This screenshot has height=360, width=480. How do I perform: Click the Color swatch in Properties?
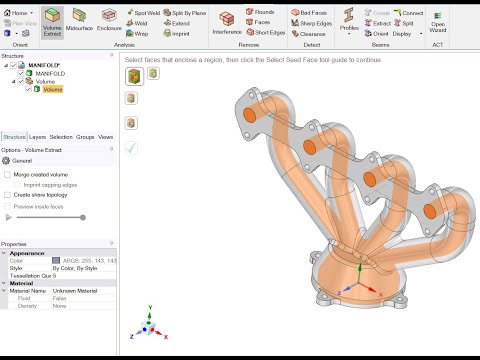pos(56,261)
